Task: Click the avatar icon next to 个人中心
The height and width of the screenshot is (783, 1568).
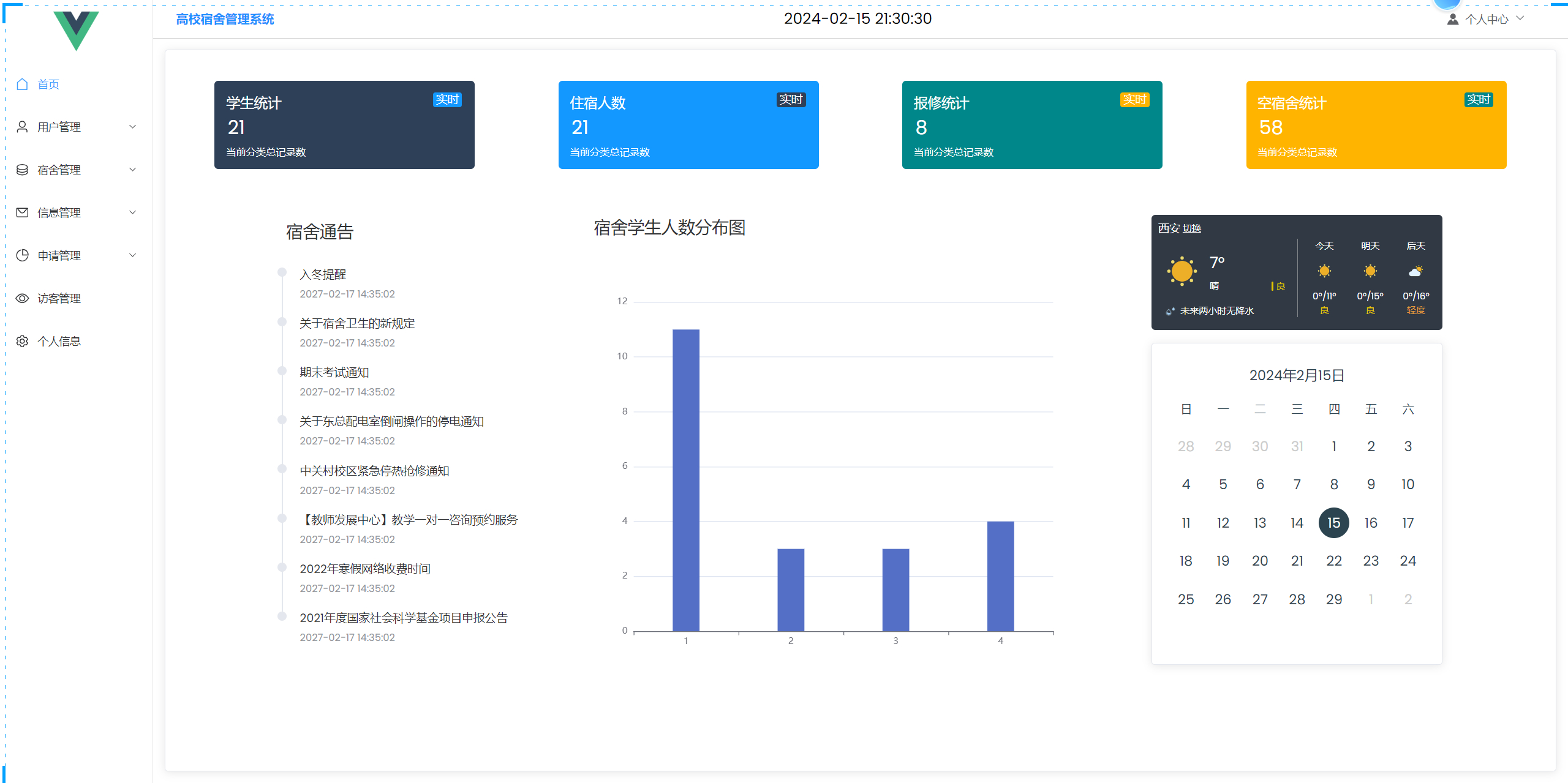Action: point(1452,20)
